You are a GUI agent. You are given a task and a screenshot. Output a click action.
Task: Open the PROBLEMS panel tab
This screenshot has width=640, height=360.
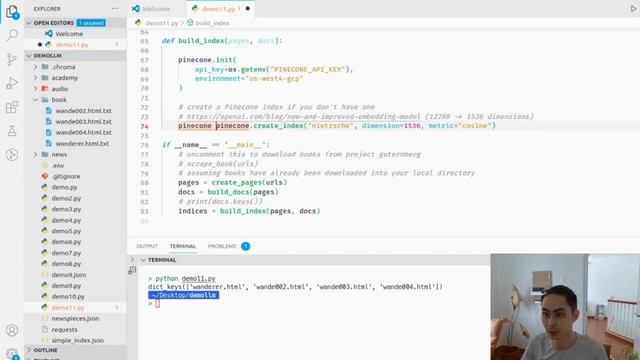click(222, 246)
